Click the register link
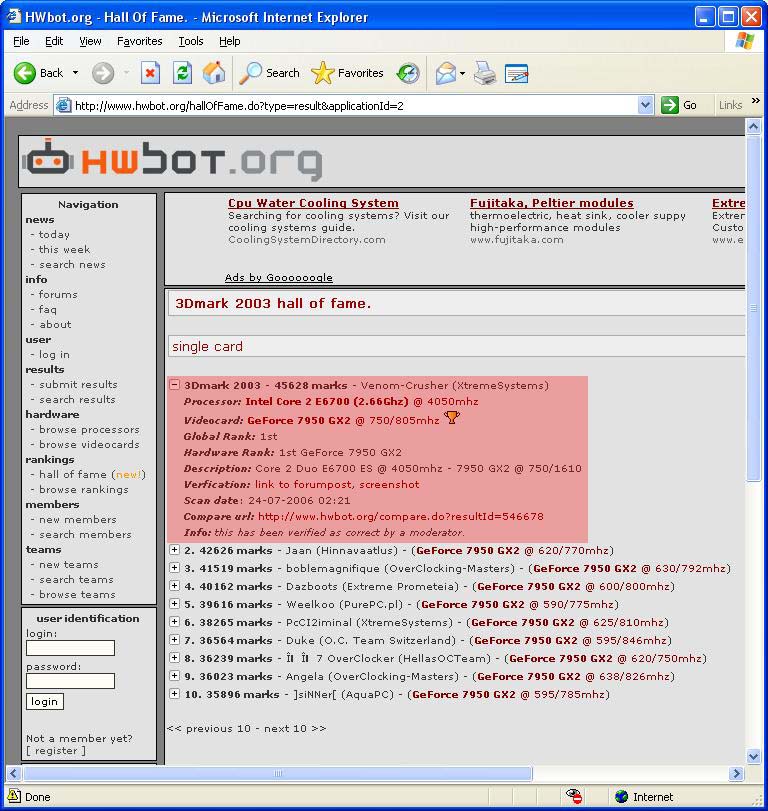 (x=56, y=750)
